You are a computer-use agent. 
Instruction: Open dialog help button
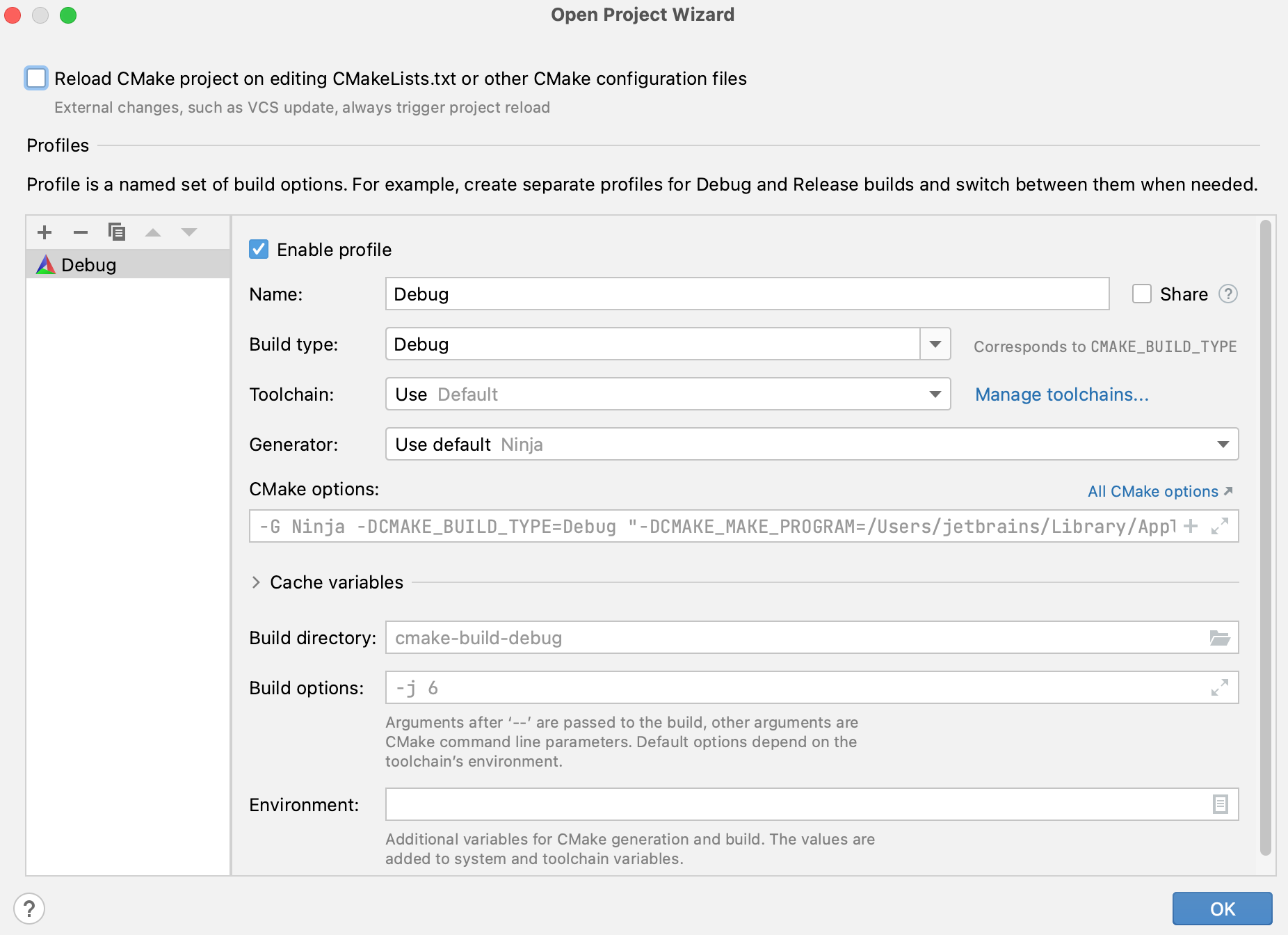pyautogui.click(x=29, y=909)
